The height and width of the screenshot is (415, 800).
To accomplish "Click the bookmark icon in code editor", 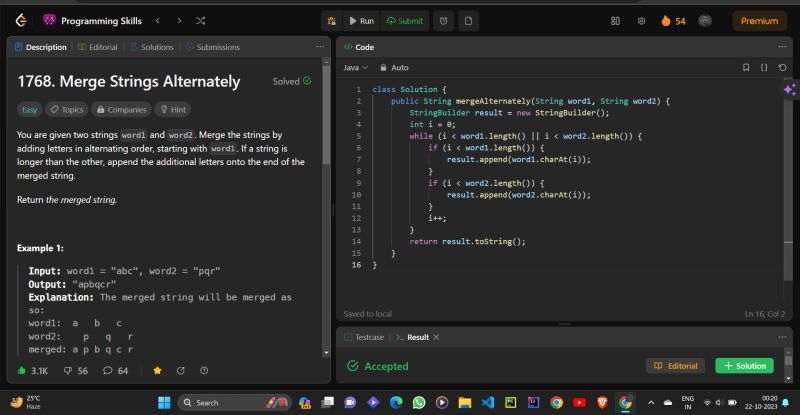I will 746,67.
